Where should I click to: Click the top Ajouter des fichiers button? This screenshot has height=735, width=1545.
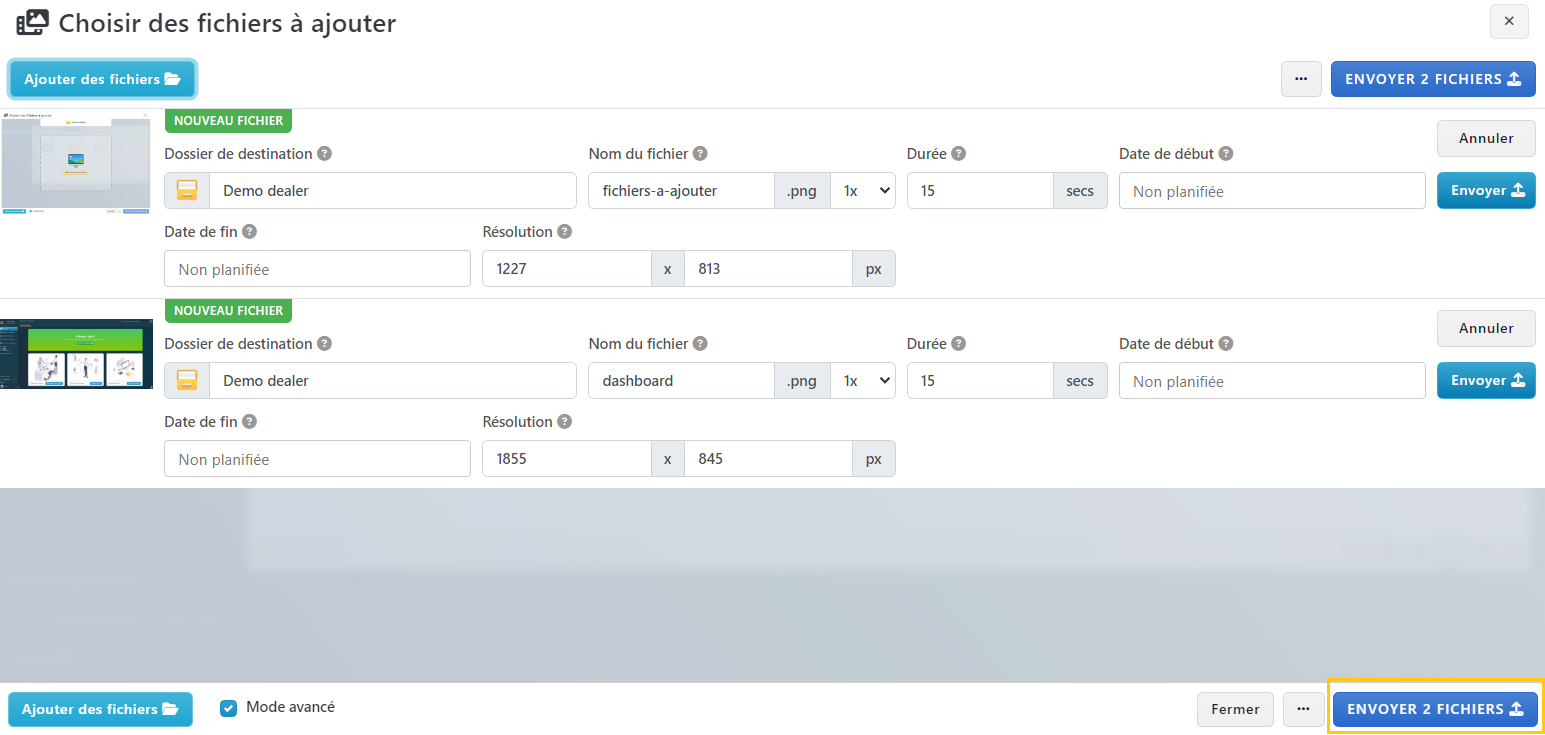click(102, 79)
